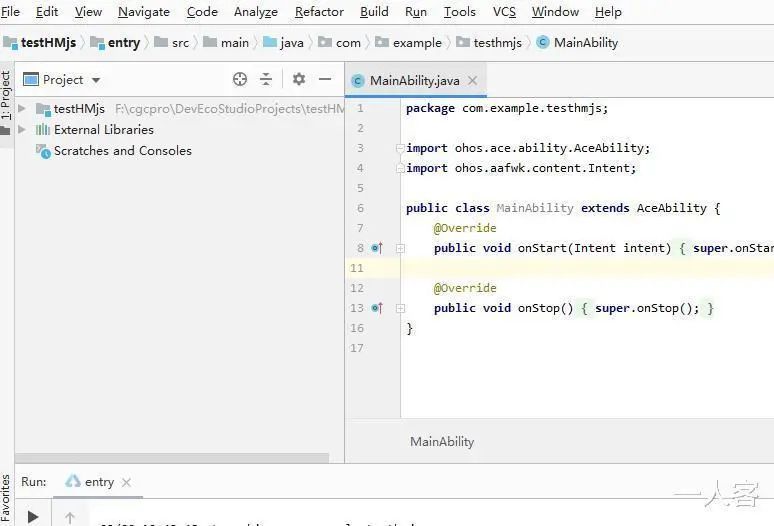
Task: Click AceAbility in class declaration
Action: [x=671, y=208]
